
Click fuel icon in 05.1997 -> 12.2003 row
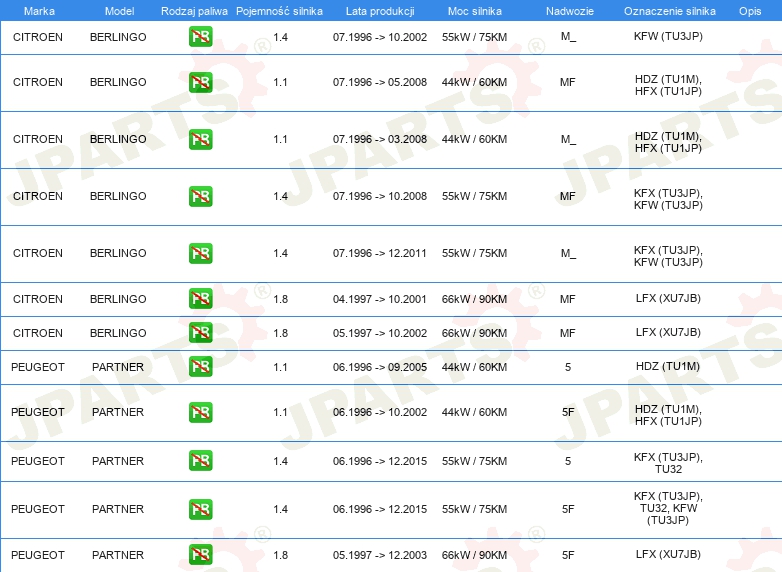pyautogui.click(x=200, y=555)
